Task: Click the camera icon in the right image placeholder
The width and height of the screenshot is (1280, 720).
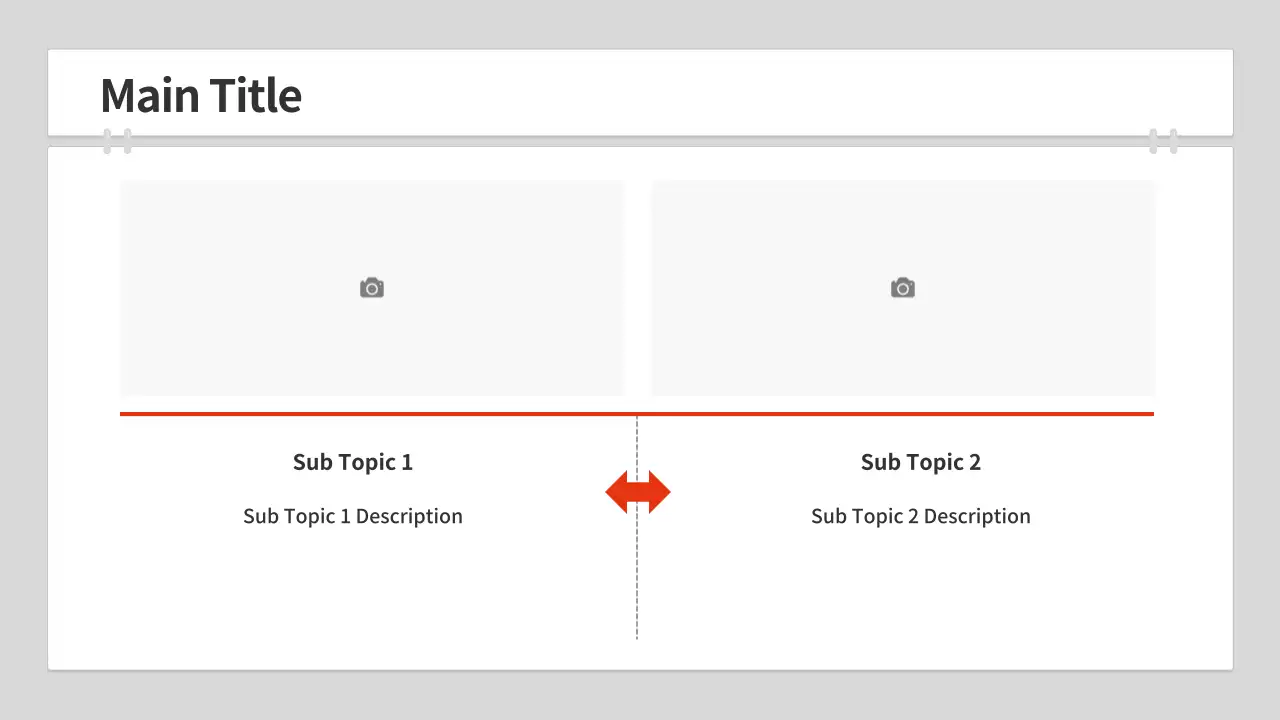Action: click(903, 288)
